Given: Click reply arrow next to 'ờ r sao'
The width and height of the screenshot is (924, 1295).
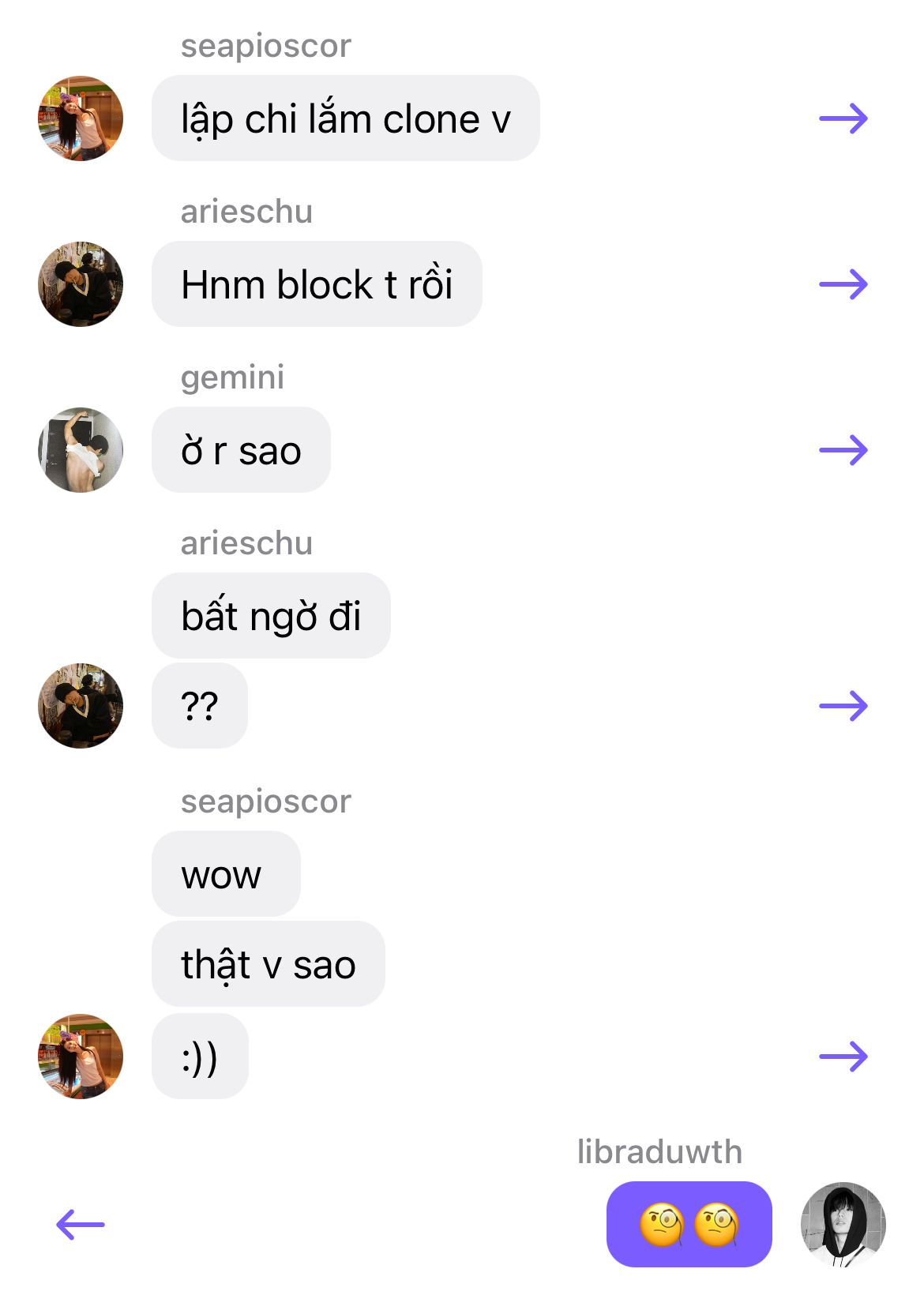Looking at the screenshot, I should [843, 450].
